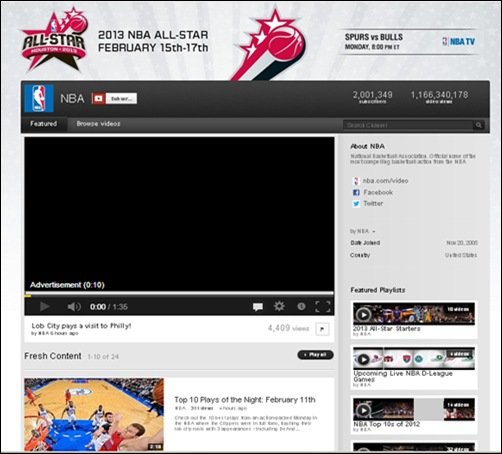Click the YouTube Subscribe button
The image size is (502, 454).
tap(114, 98)
